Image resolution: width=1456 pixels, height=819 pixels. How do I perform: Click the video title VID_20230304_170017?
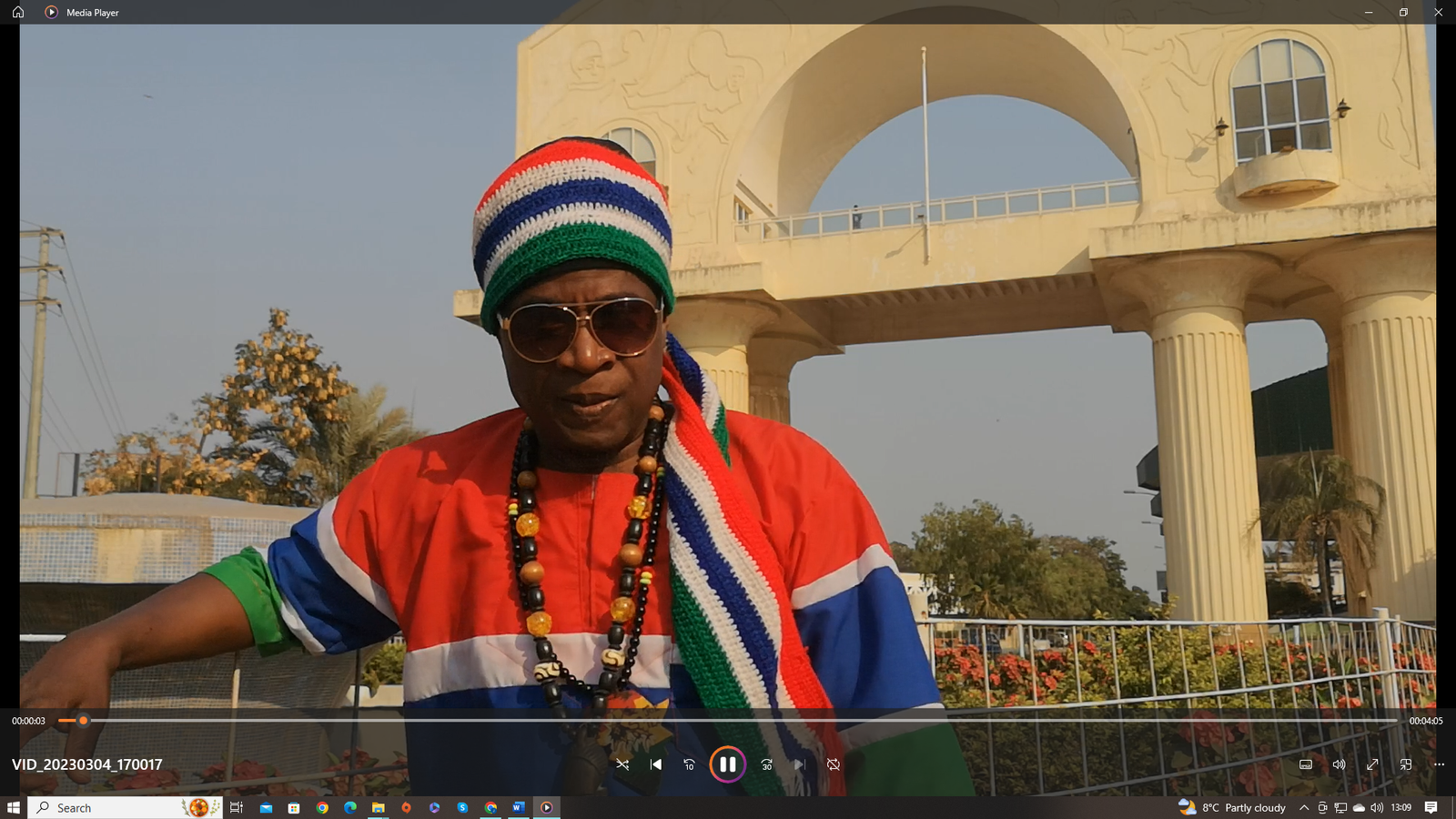click(87, 764)
